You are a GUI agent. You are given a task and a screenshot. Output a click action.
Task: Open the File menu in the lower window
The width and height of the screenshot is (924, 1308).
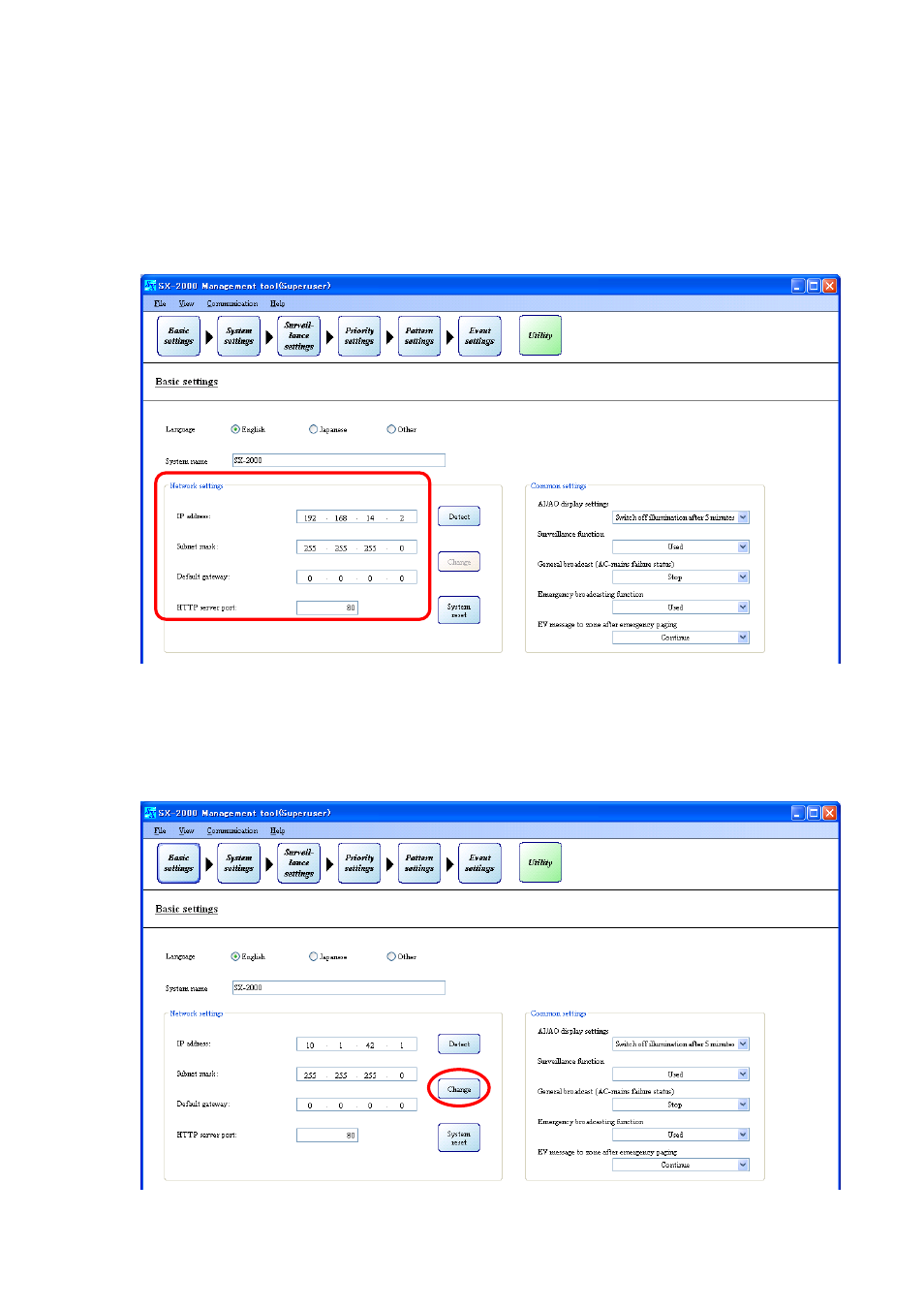pos(160,830)
